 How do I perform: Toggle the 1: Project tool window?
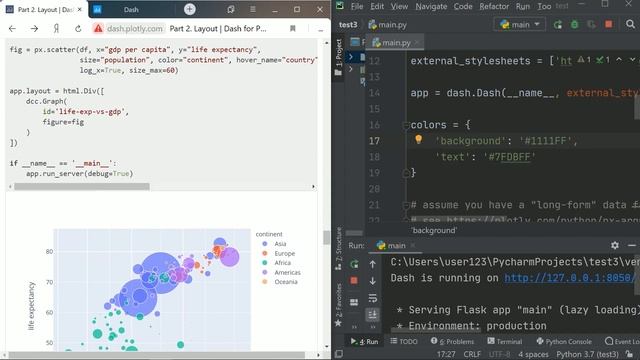338,57
